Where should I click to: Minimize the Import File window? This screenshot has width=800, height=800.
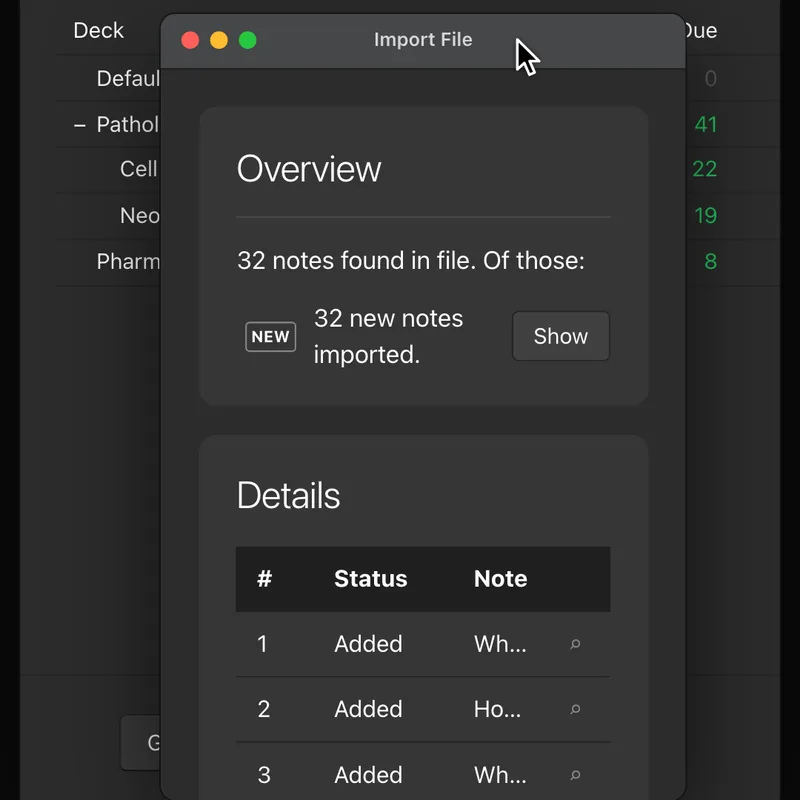(x=219, y=40)
